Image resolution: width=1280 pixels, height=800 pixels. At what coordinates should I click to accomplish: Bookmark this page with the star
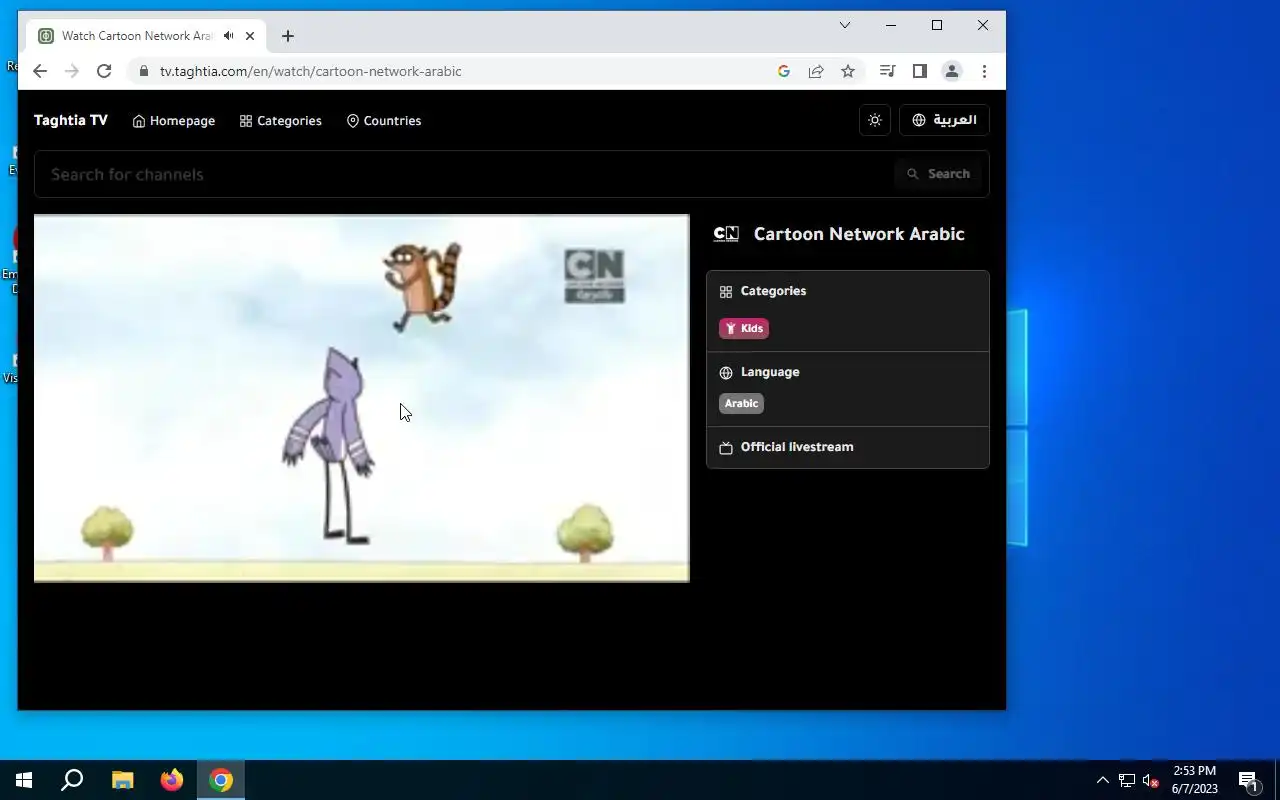coord(848,71)
